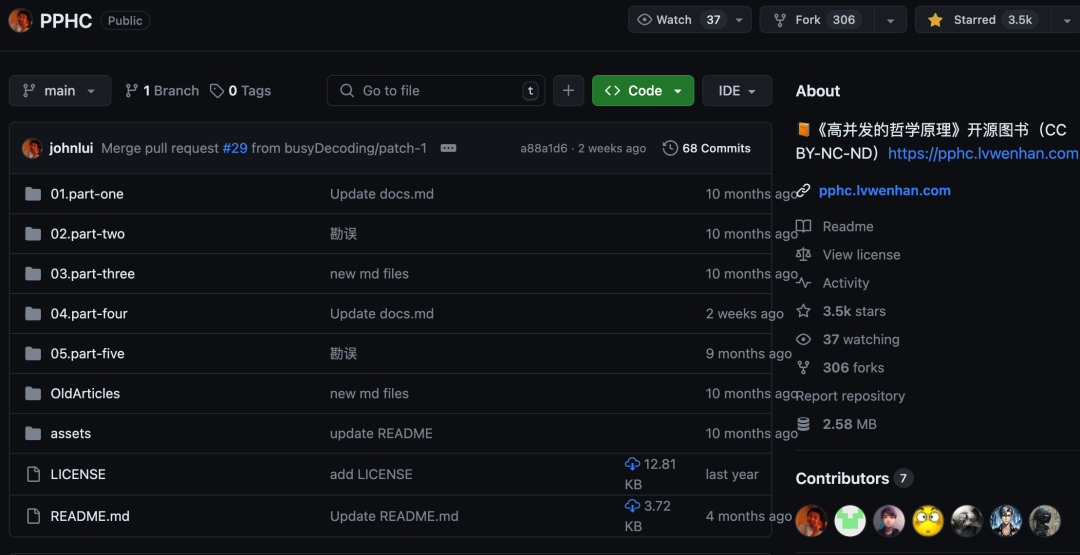Open 'Update README.md' commit message
Viewport: 1080px width, 555px height.
(394, 516)
